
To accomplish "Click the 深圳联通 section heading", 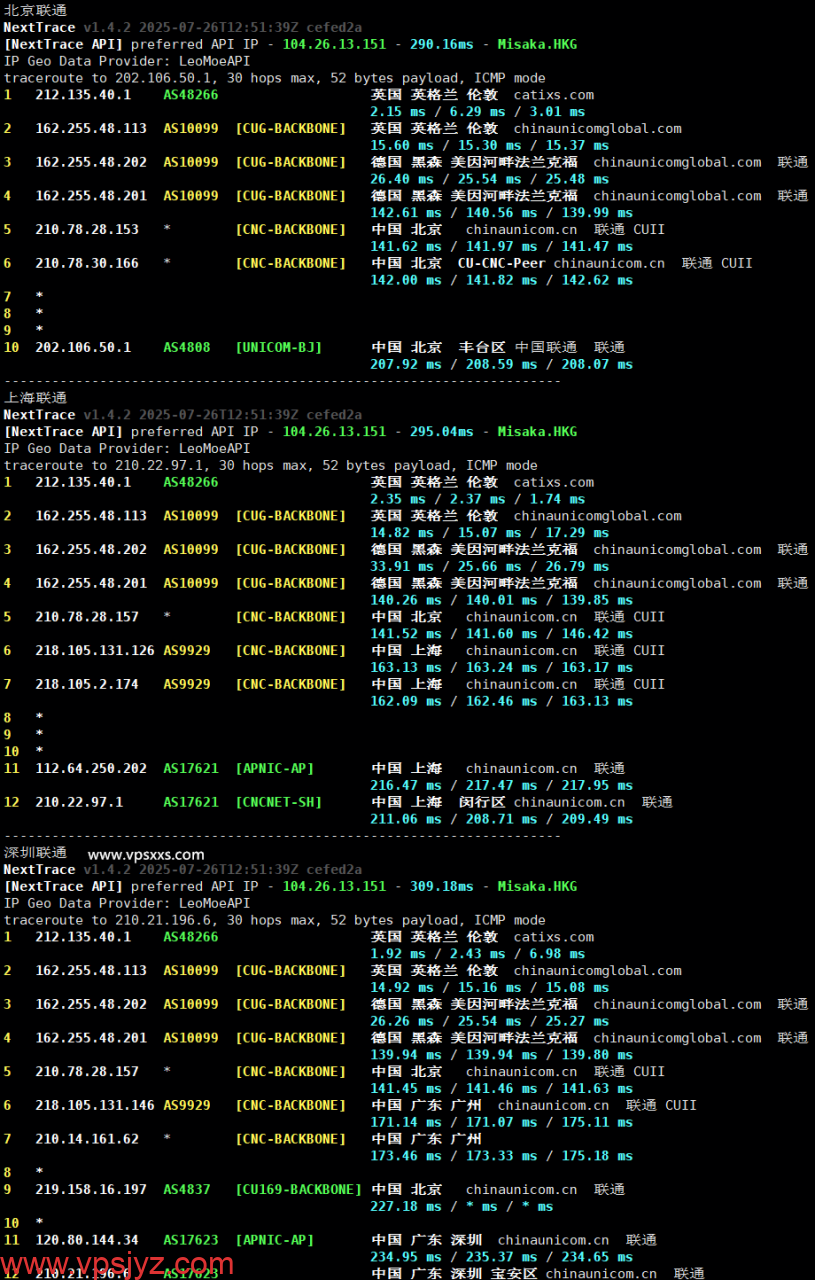I will click(35, 853).
